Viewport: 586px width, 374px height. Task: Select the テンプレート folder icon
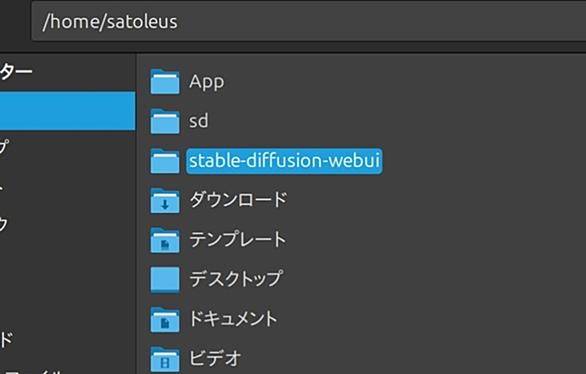click(x=165, y=240)
